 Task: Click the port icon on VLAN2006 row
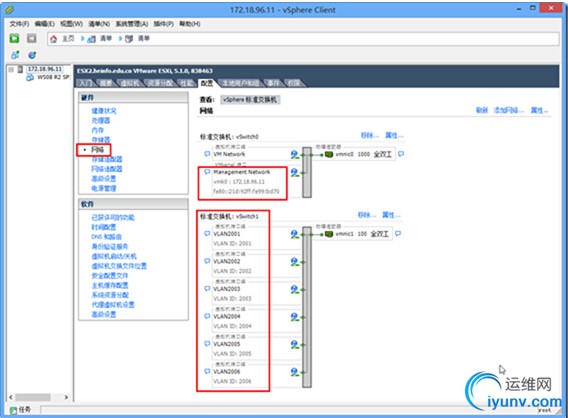tap(295, 372)
